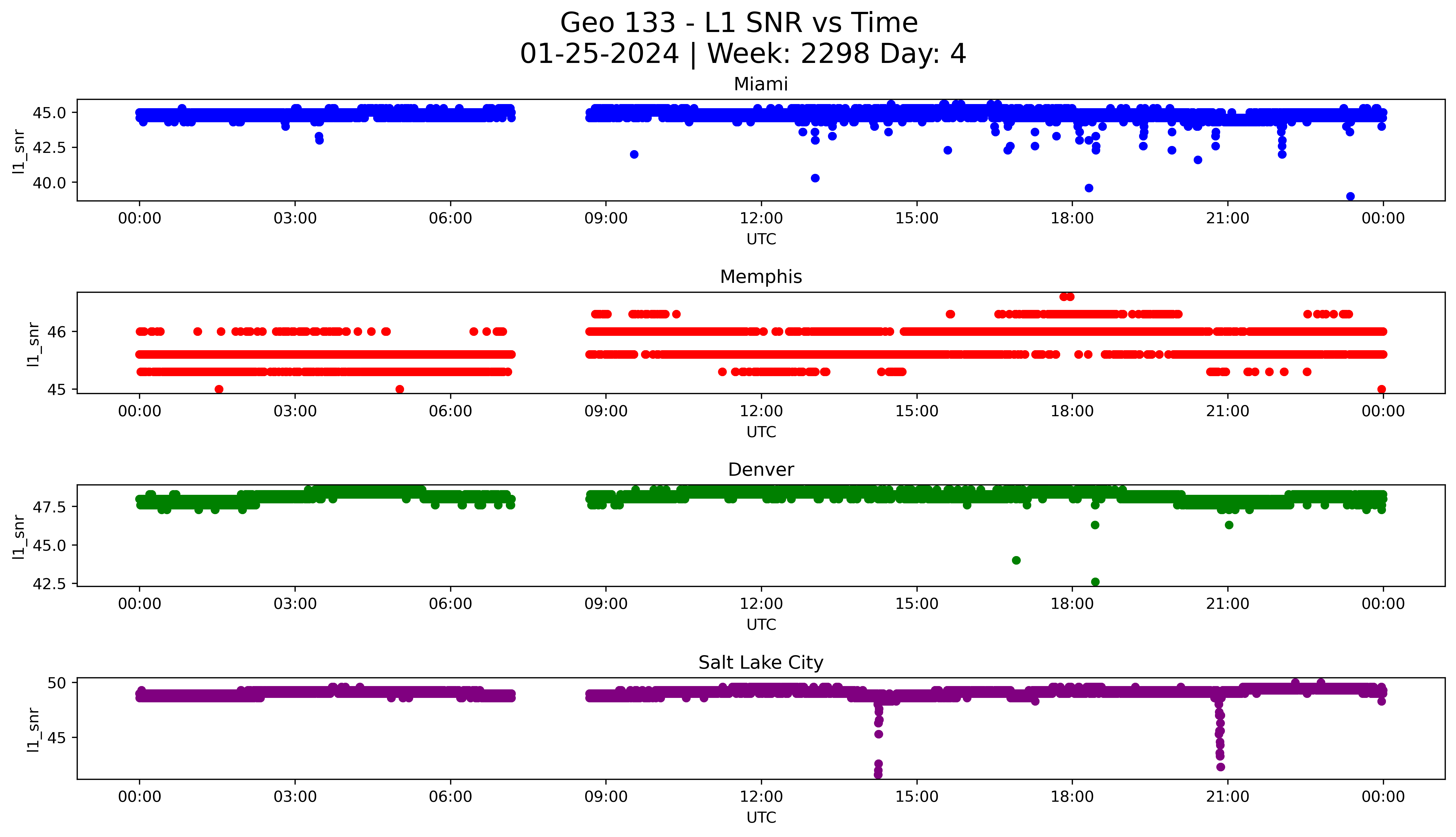The image size is (1456, 837).
Task: Click the UTC axis label under Denver plot
Action: click(761, 625)
